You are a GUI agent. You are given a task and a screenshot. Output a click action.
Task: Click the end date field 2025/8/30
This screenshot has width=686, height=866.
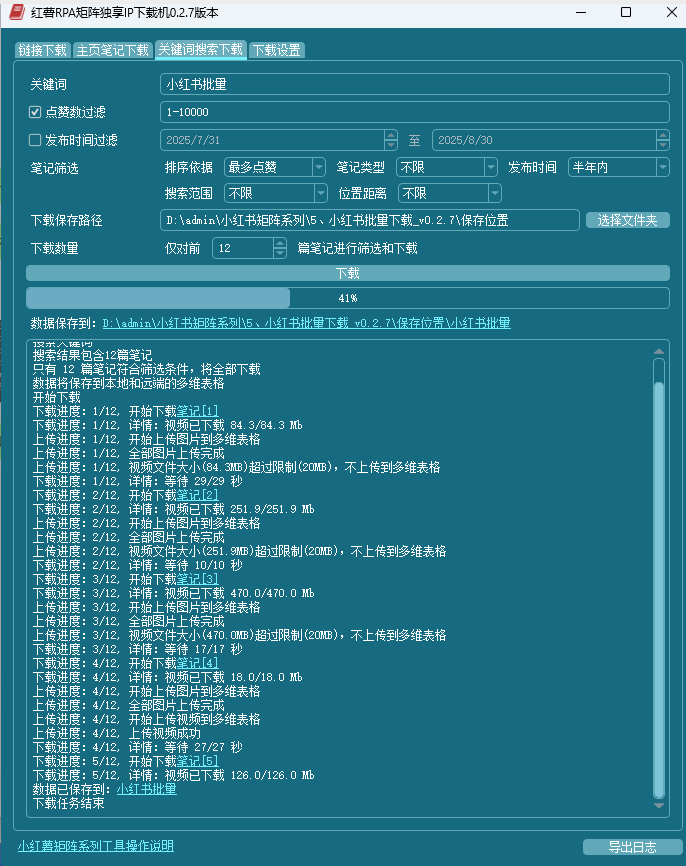[x=544, y=140]
